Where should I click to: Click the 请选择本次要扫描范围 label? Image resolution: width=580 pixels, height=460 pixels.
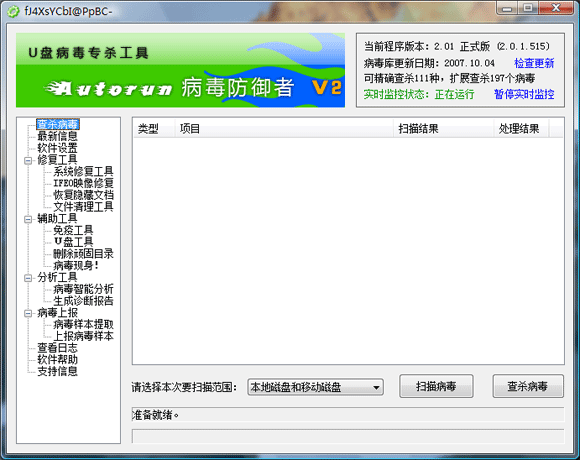point(184,387)
